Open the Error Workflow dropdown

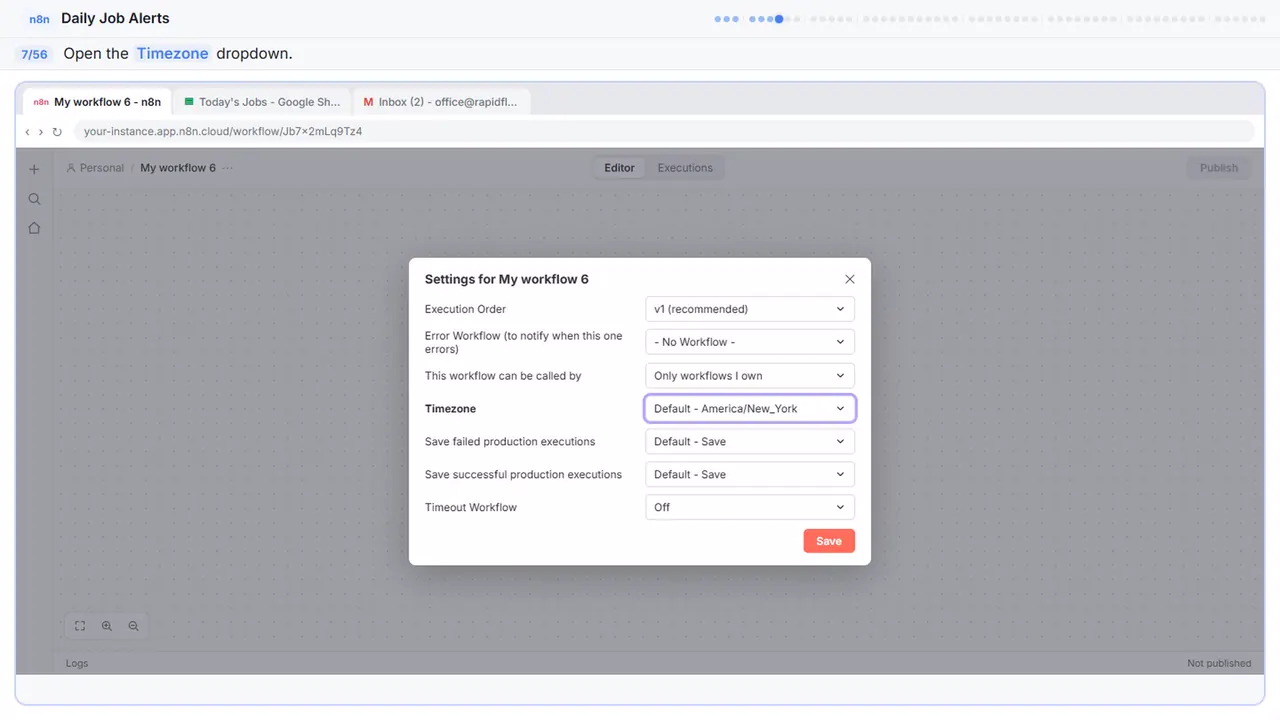[750, 342]
